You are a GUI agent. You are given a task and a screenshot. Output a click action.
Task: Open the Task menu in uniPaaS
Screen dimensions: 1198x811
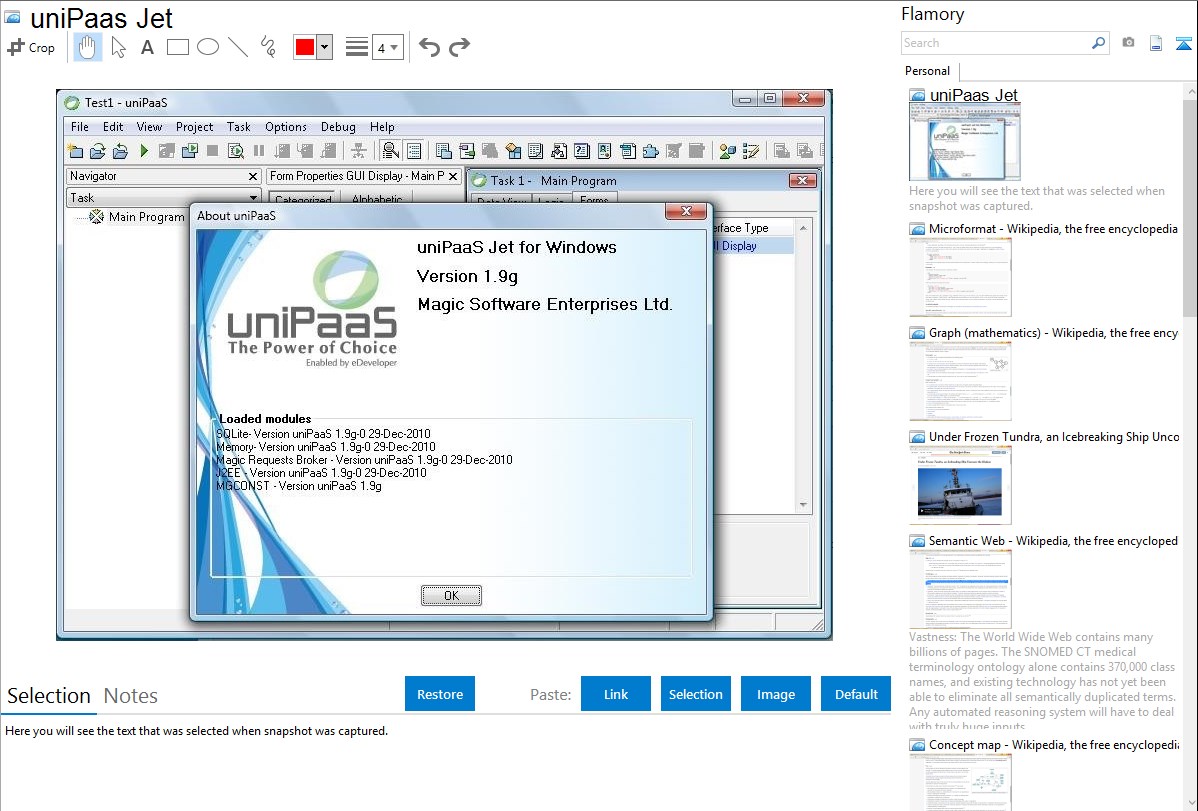(x=238, y=127)
